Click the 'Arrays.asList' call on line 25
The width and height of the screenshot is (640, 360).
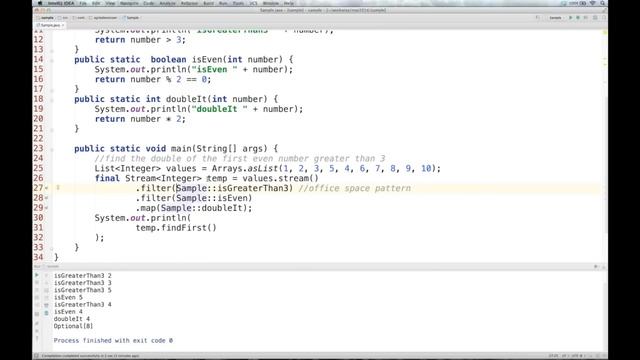point(245,168)
